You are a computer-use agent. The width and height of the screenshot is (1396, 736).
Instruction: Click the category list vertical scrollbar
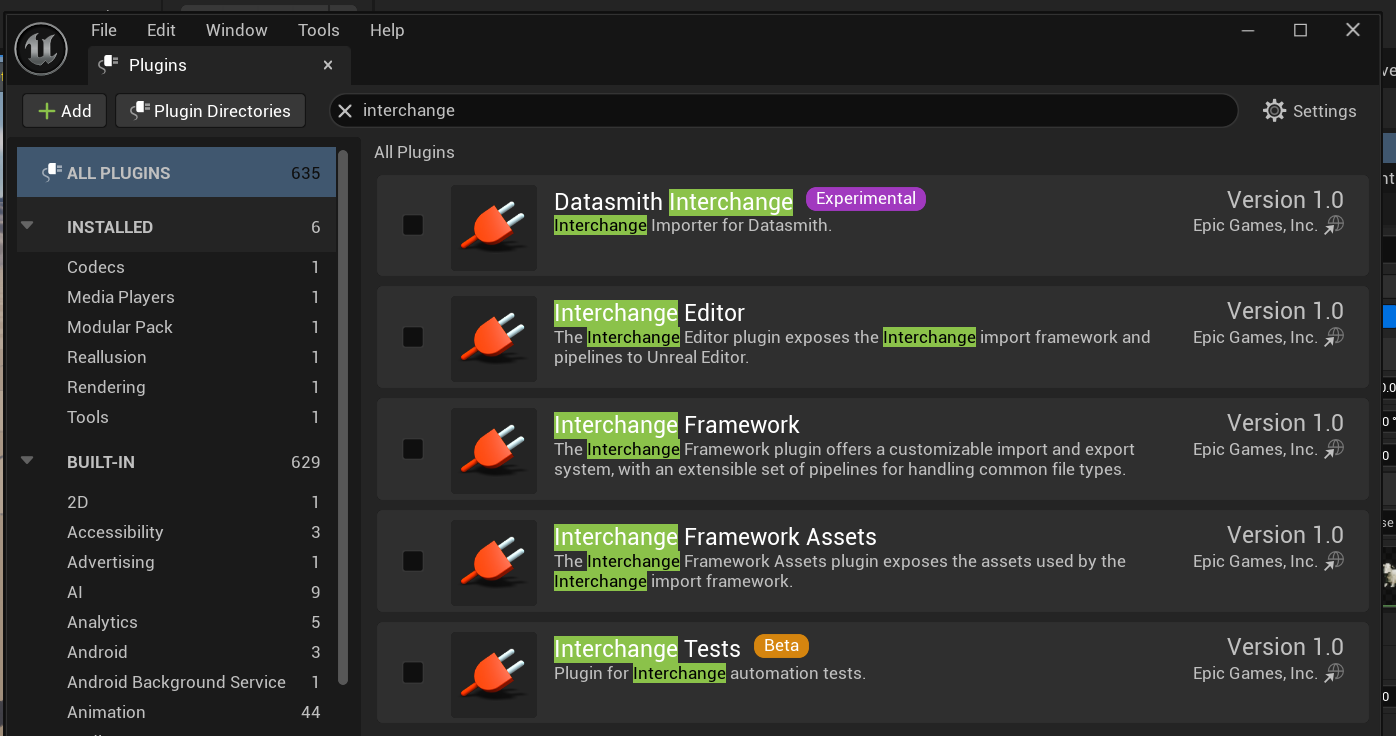point(343,417)
